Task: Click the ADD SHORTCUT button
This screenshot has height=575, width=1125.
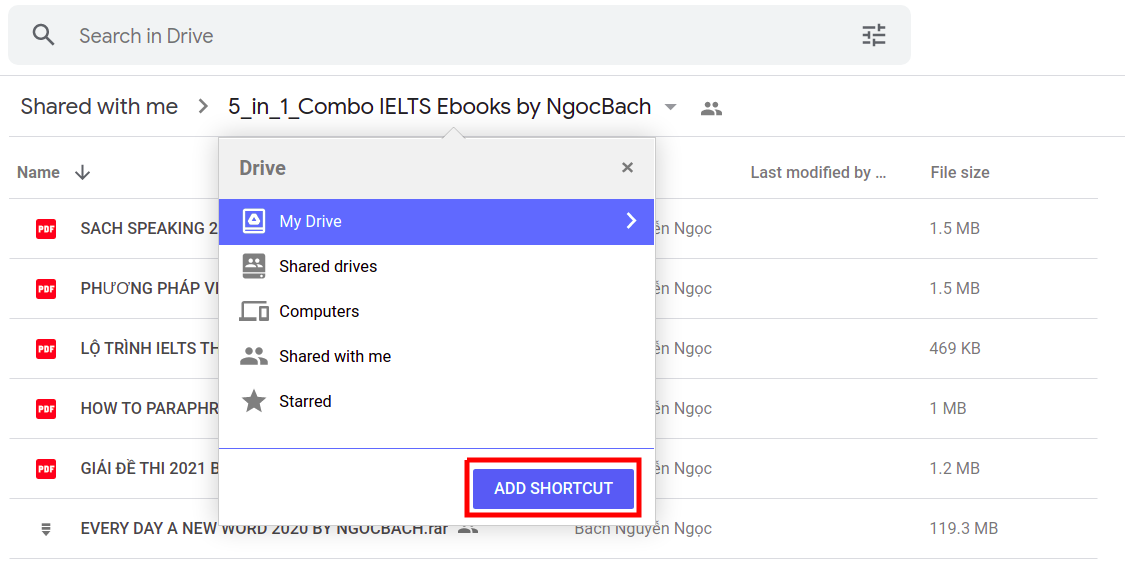Action: pos(553,488)
